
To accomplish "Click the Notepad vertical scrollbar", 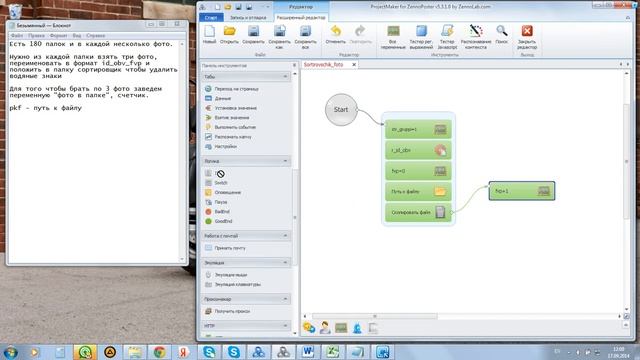I will pos(182,151).
